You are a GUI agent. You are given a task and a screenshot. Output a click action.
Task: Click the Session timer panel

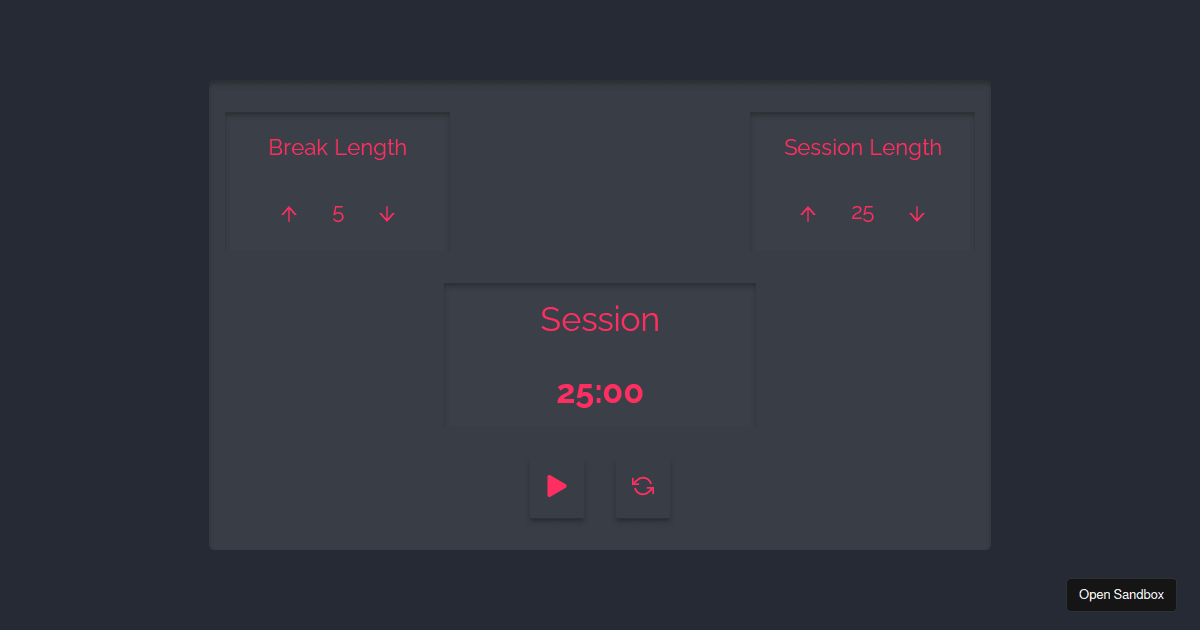click(599, 355)
